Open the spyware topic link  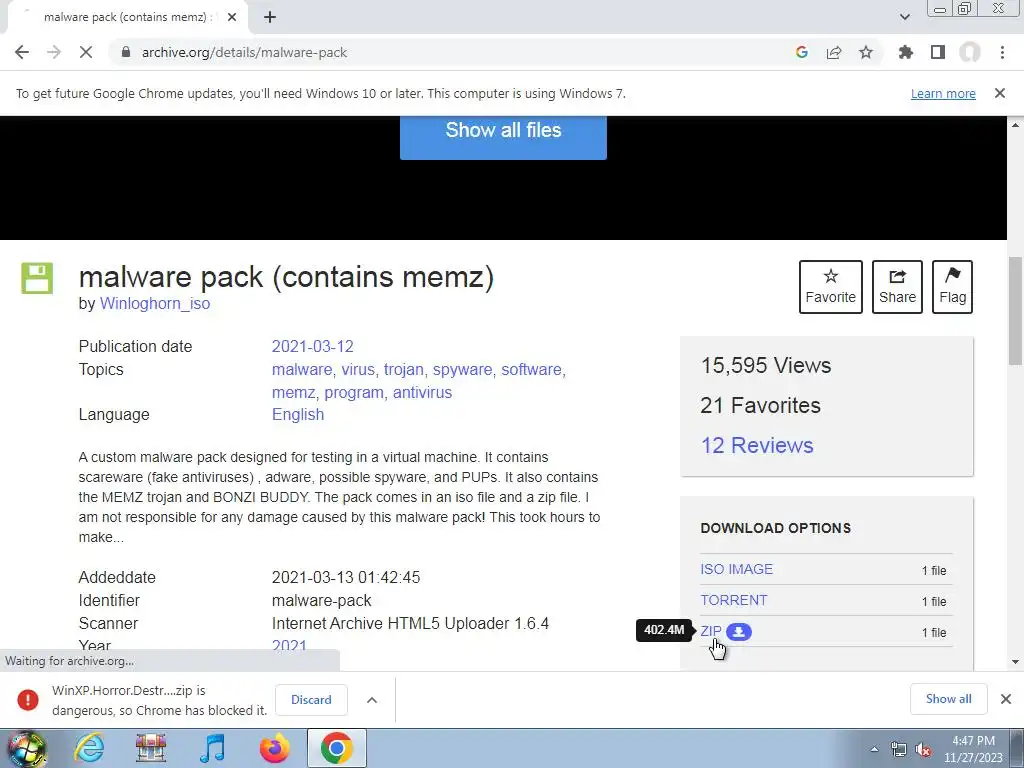click(462, 370)
